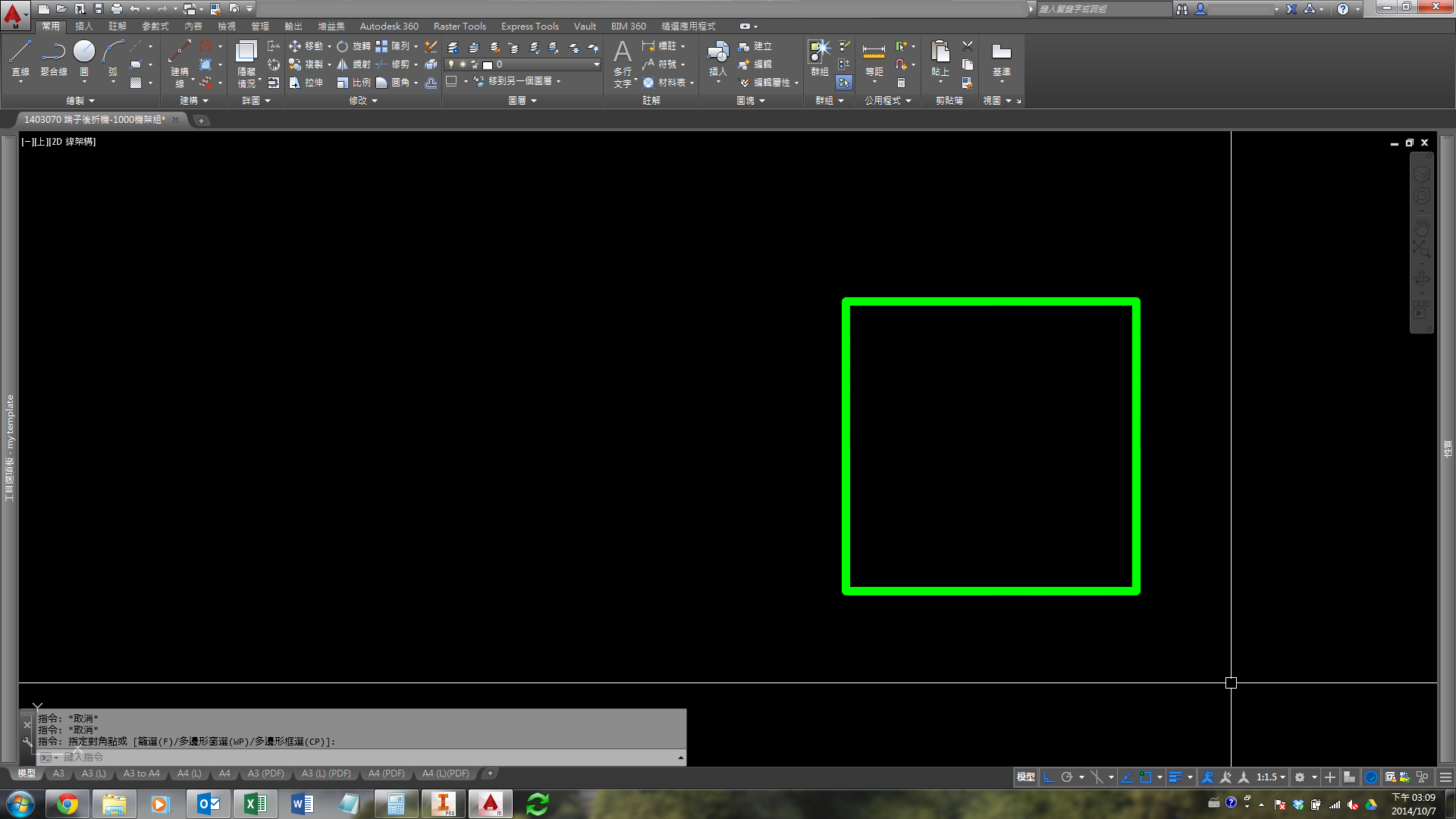This screenshot has width=1456, height=819.
Task: Click the 模型 button in status bar
Action: click(1025, 777)
